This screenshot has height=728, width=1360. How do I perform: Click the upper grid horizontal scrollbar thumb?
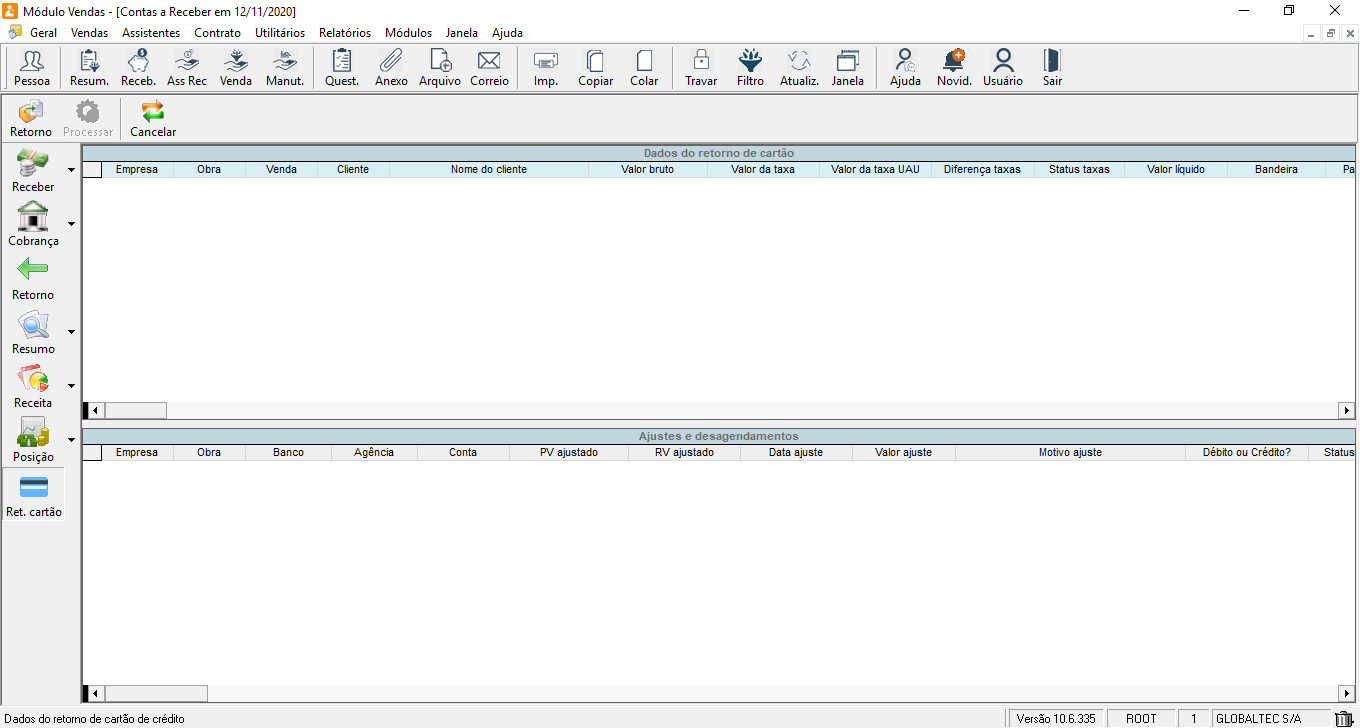pyautogui.click(x=136, y=411)
